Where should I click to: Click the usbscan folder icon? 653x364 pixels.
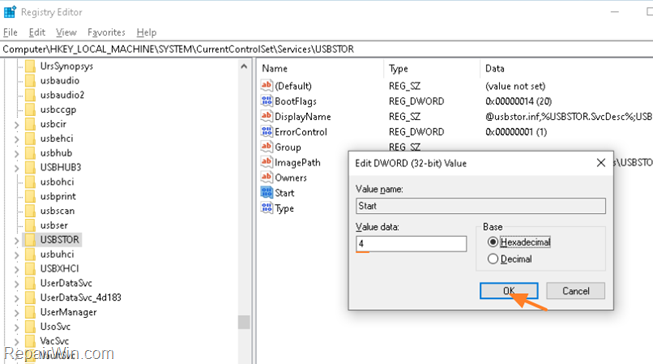click(30, 211)
